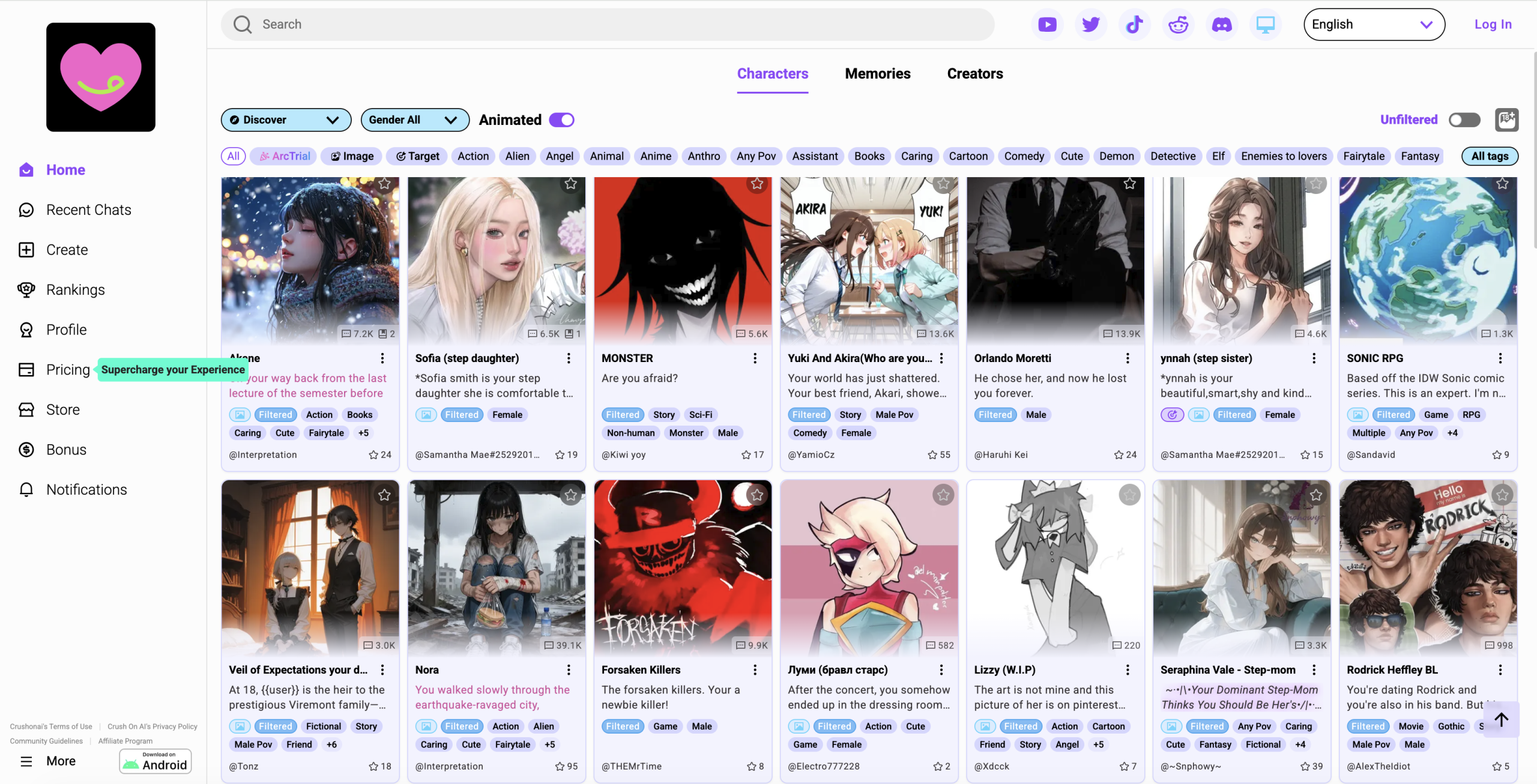This screenshot has width=1537, height=784.
Task: Favorite the Lizzy (W.I.P) card star
Action: [1129, 495]
